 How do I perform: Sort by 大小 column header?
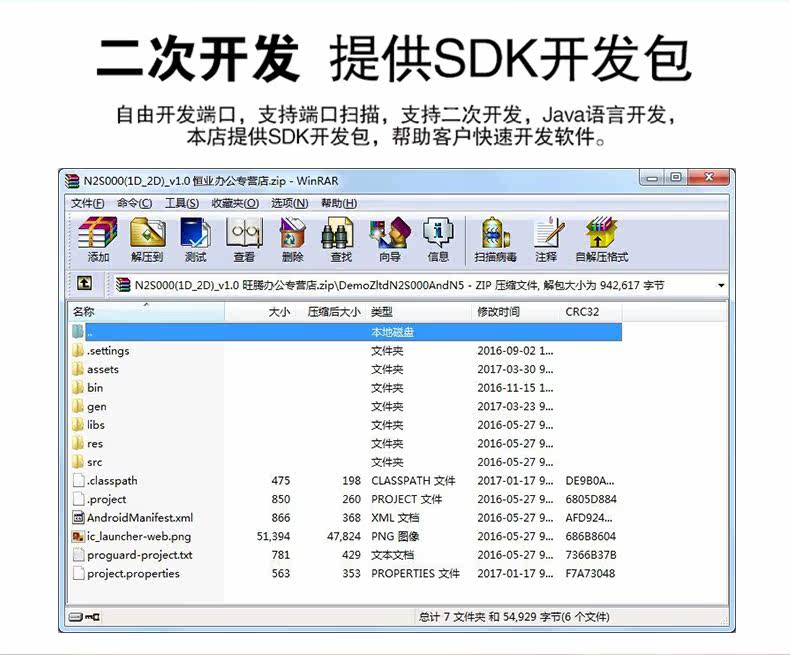(x=259, y=311)
